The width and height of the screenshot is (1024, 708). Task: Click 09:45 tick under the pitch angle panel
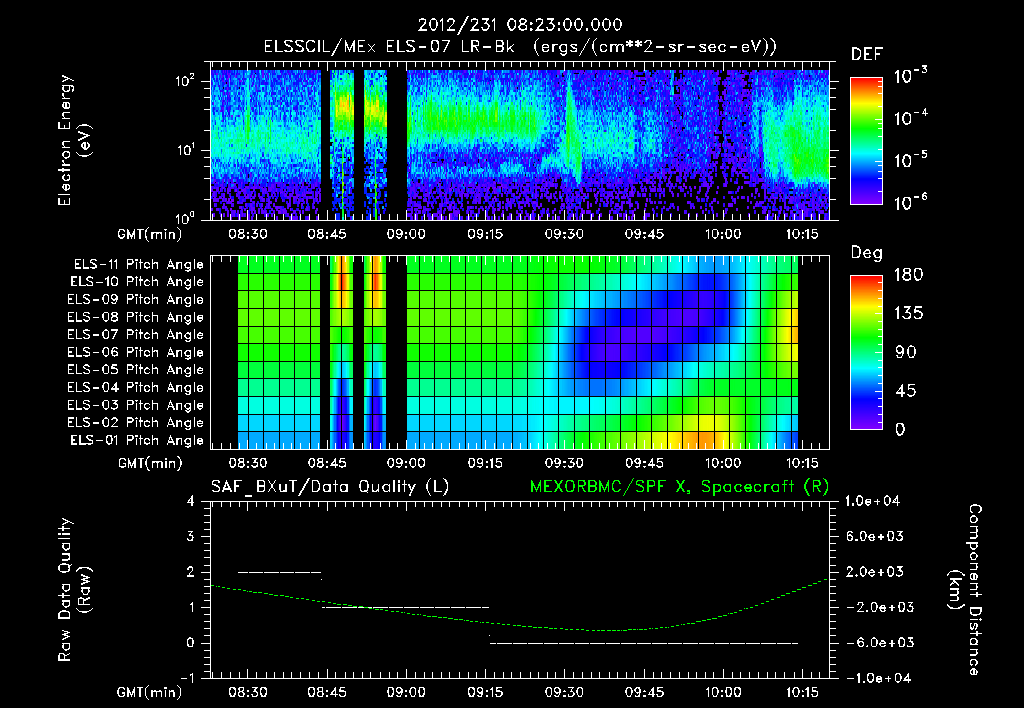(x=644, y=463)
